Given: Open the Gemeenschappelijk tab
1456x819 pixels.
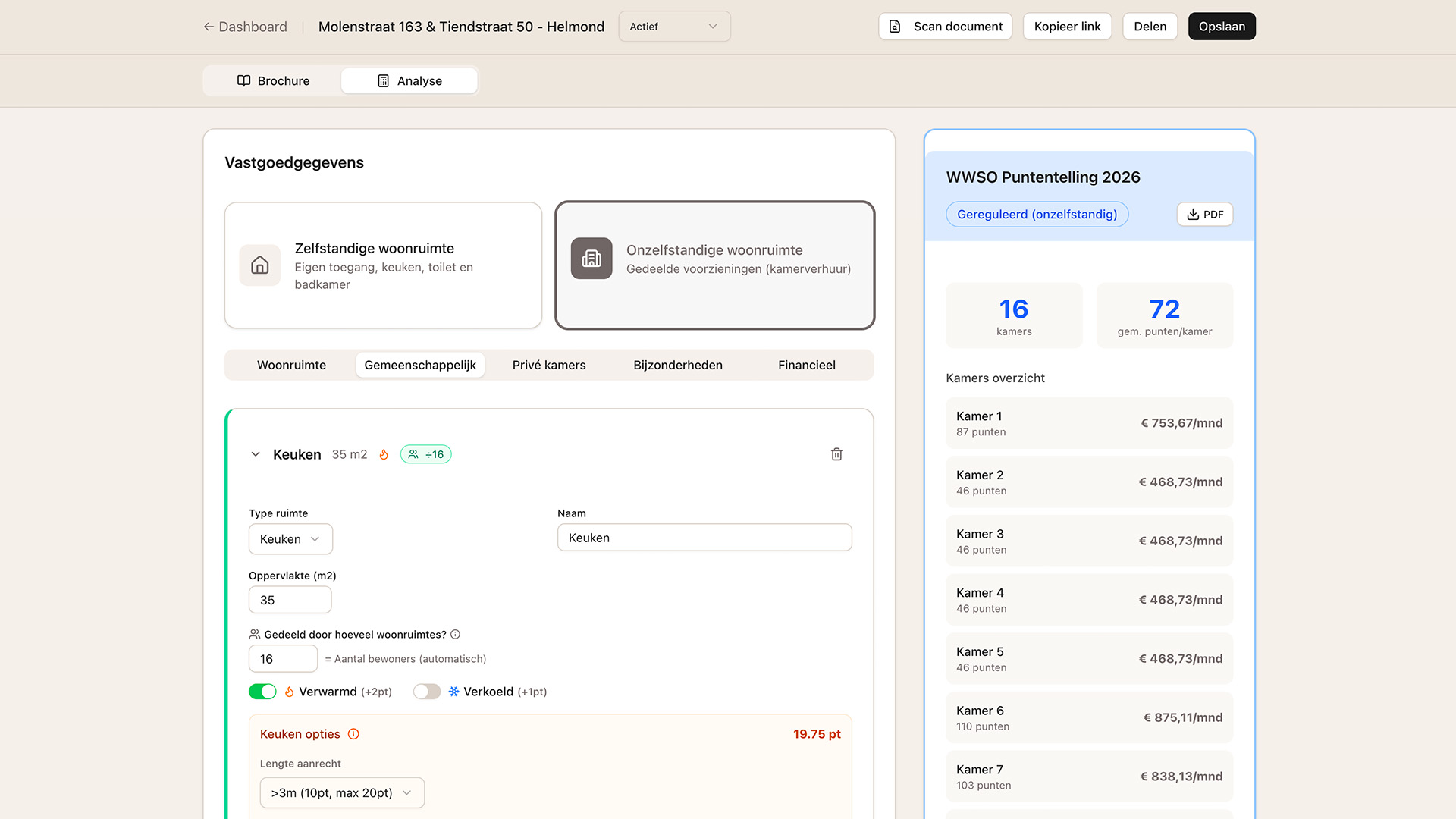Looking at the screenshot, I should pyautogui.click(x=420, y=365).
